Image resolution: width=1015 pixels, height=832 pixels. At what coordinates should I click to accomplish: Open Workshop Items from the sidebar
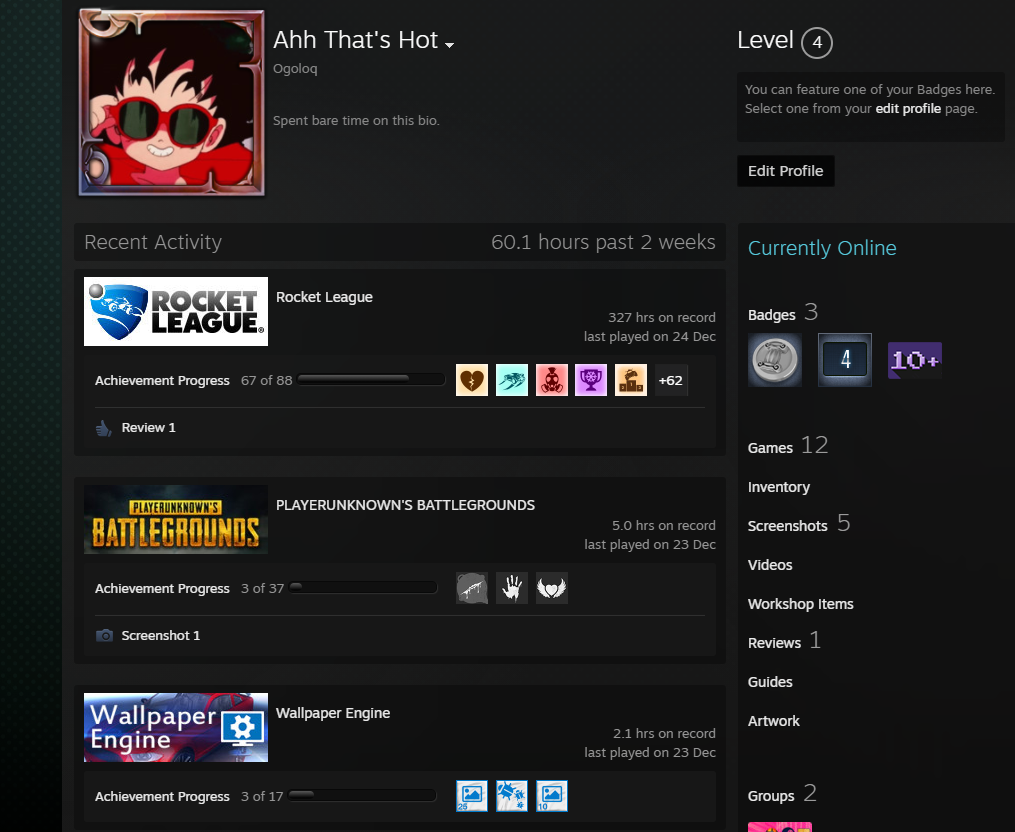(801, 604)
